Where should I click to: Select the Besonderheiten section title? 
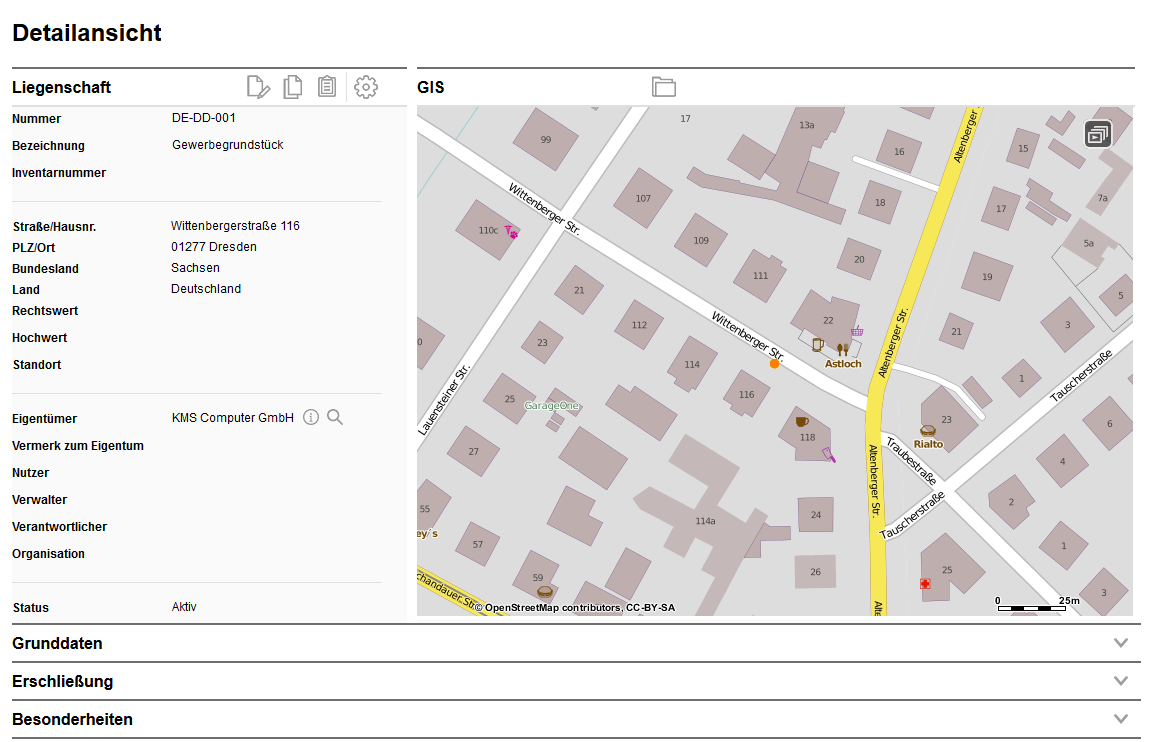72,719
